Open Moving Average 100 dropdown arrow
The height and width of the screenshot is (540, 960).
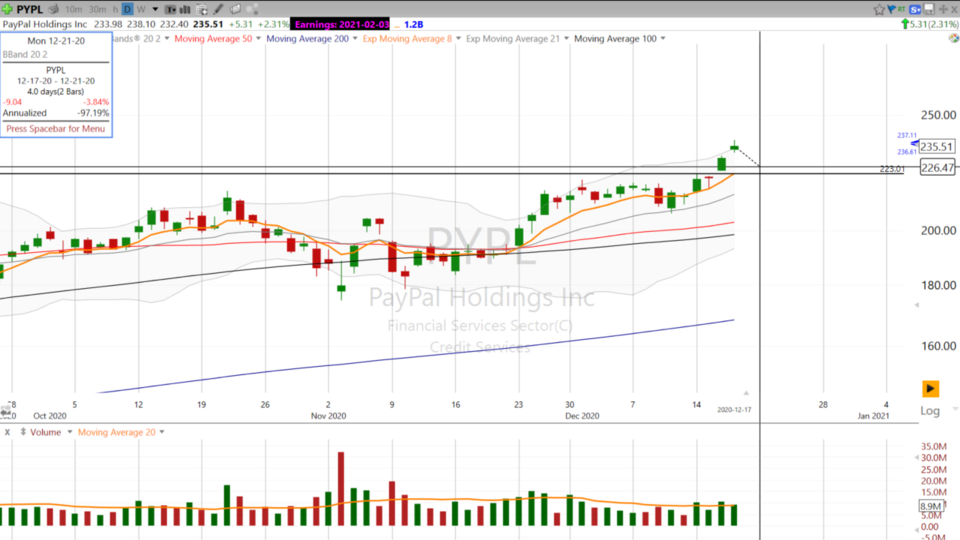click(x=663, y=39)
